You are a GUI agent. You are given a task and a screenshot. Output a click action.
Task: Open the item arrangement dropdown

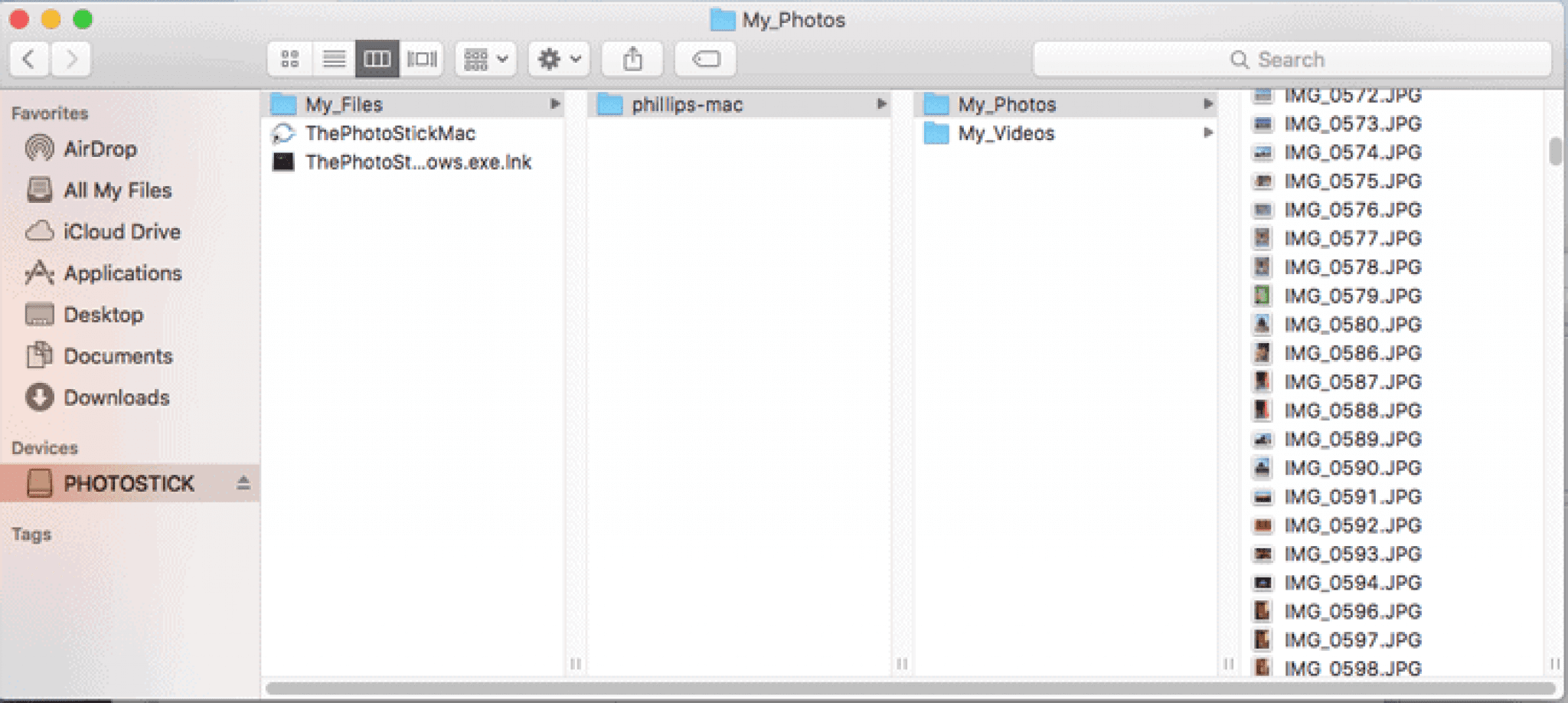tap(486, 59)
